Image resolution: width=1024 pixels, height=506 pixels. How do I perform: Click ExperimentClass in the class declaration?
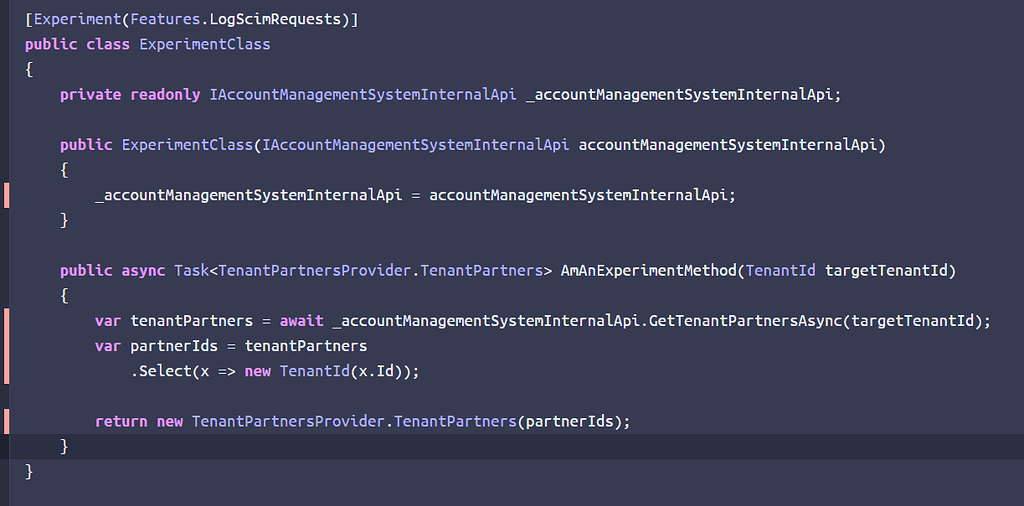click(x=205, y=45)
